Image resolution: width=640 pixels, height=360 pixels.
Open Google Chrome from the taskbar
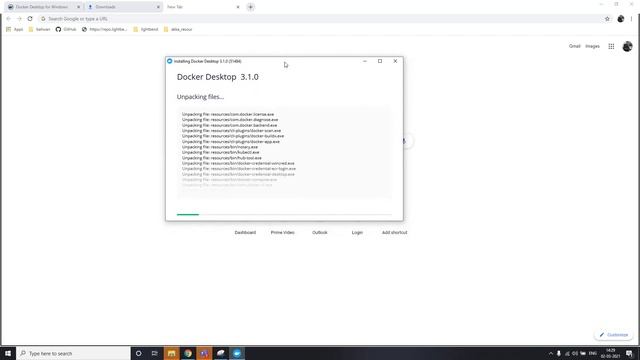(x=188, y=353)
